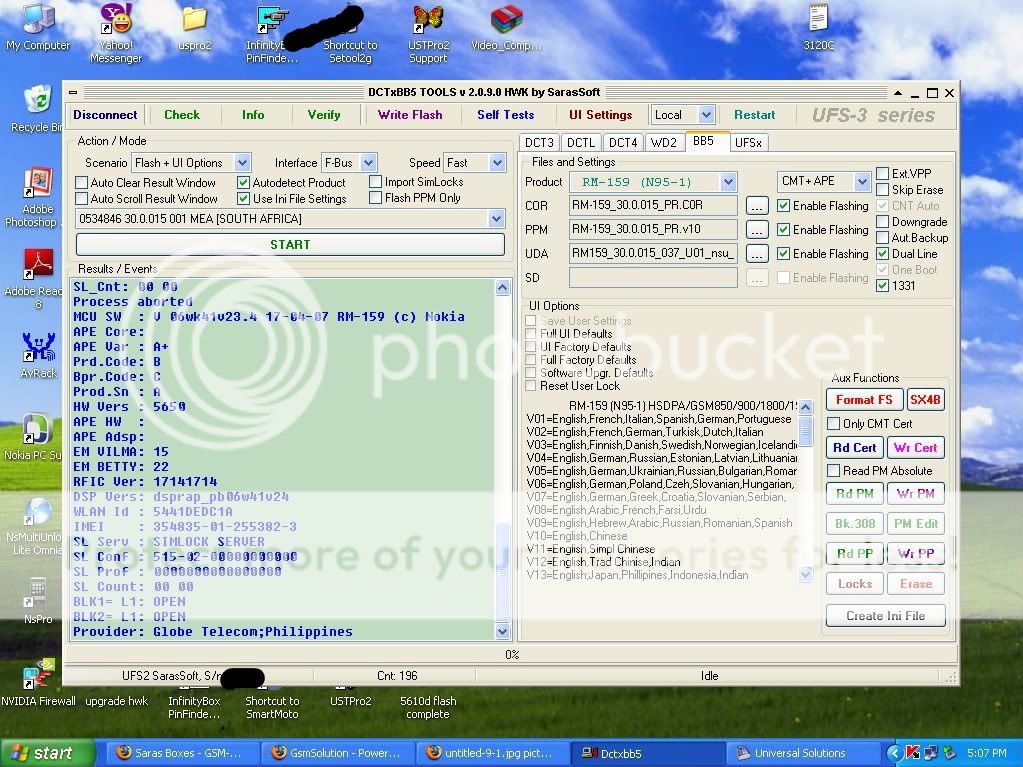Image resolution: width=1023 pixels, height=767 pixels.
Task: Click the Rd Cert button
Action: (x=854, y=447)
